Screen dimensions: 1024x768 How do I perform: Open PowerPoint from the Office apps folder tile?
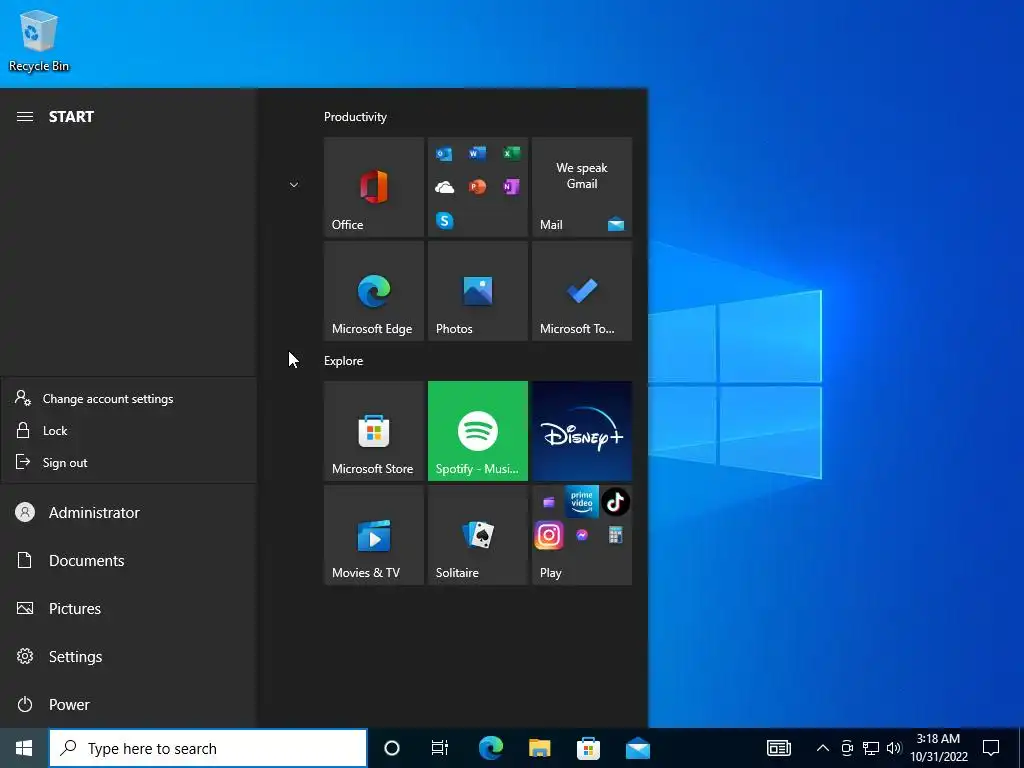pos(477,187)
